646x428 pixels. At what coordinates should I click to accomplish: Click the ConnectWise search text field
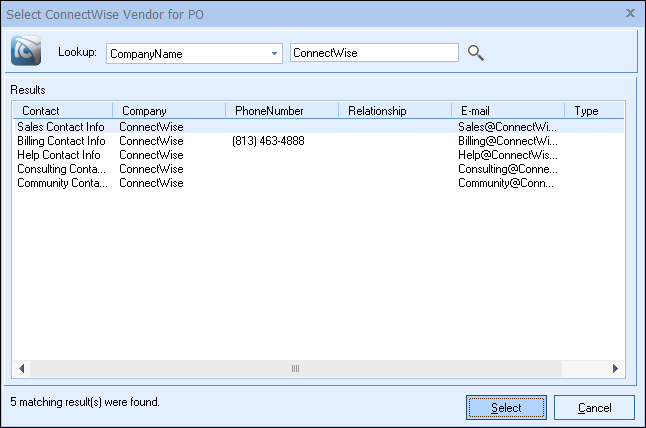pyautogui.click(x=373, y=53)
